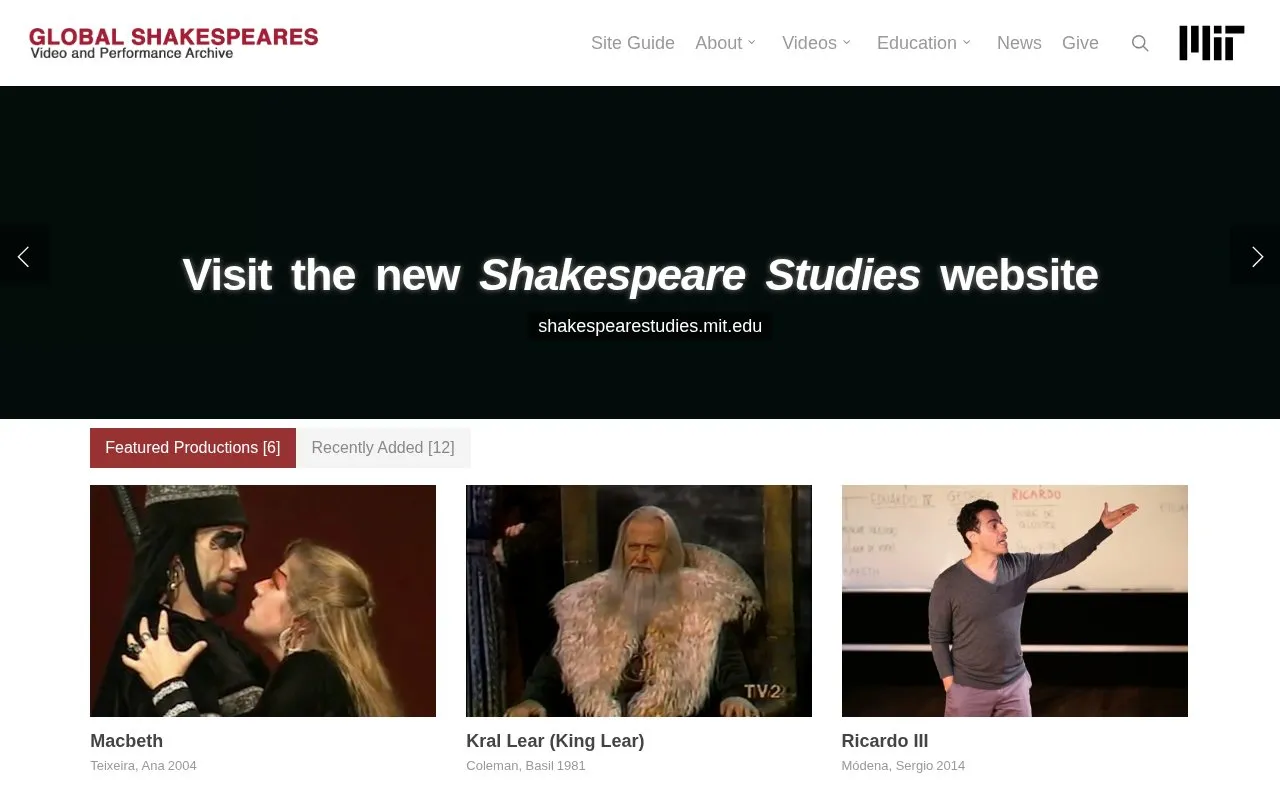
Task: Click the 'Visit the new Shakespeare Studies website' heading
Action: coord(640,275)
